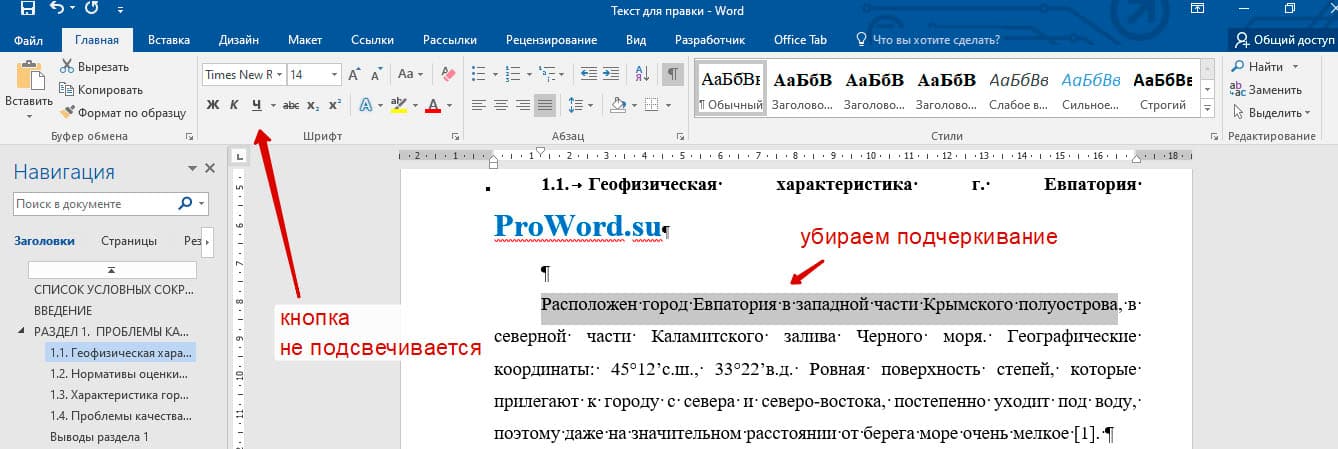This screenshot has height=449, width=1338.
Task: Toggle bold (Ж) formatting
Action: (x=212, y=105)
